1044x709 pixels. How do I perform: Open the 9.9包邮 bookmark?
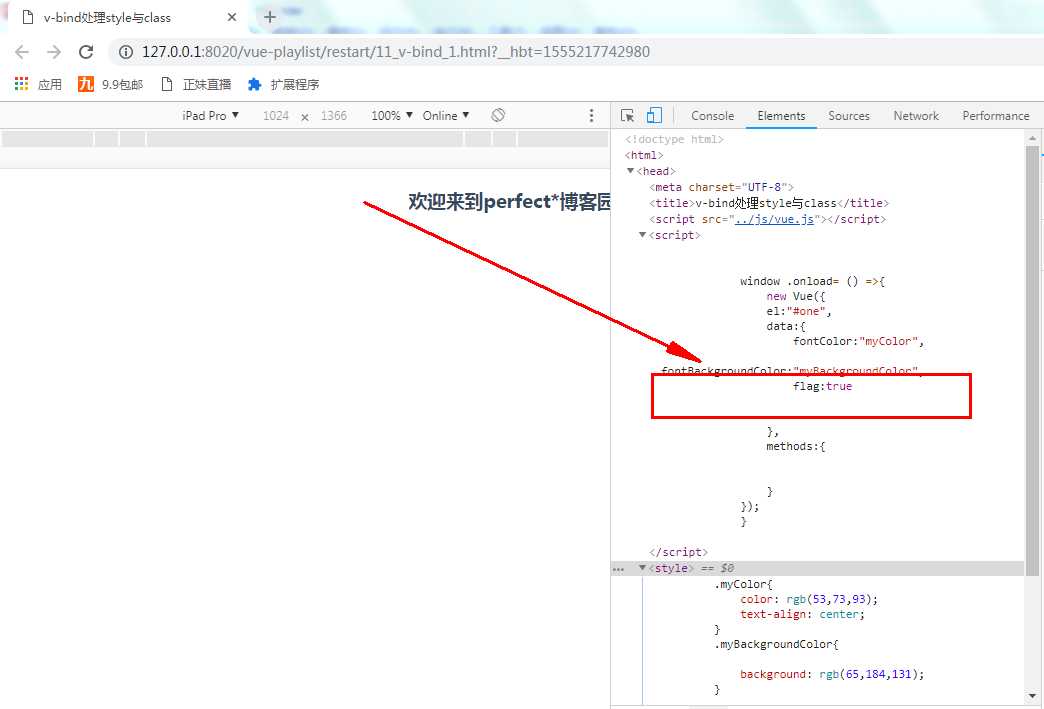(x=111, y=85)
